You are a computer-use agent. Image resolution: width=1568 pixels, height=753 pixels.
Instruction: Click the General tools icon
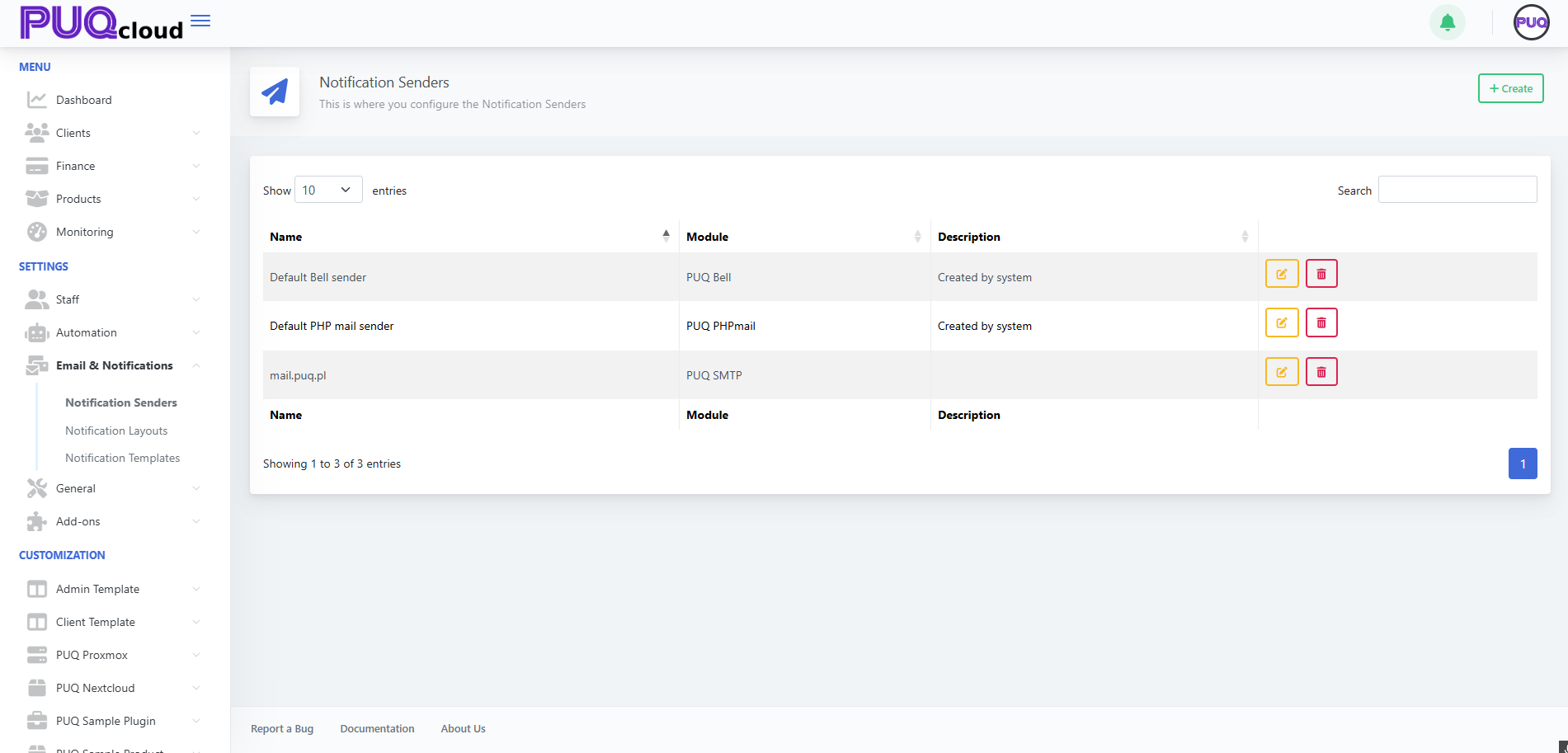(x=37, y=488)
